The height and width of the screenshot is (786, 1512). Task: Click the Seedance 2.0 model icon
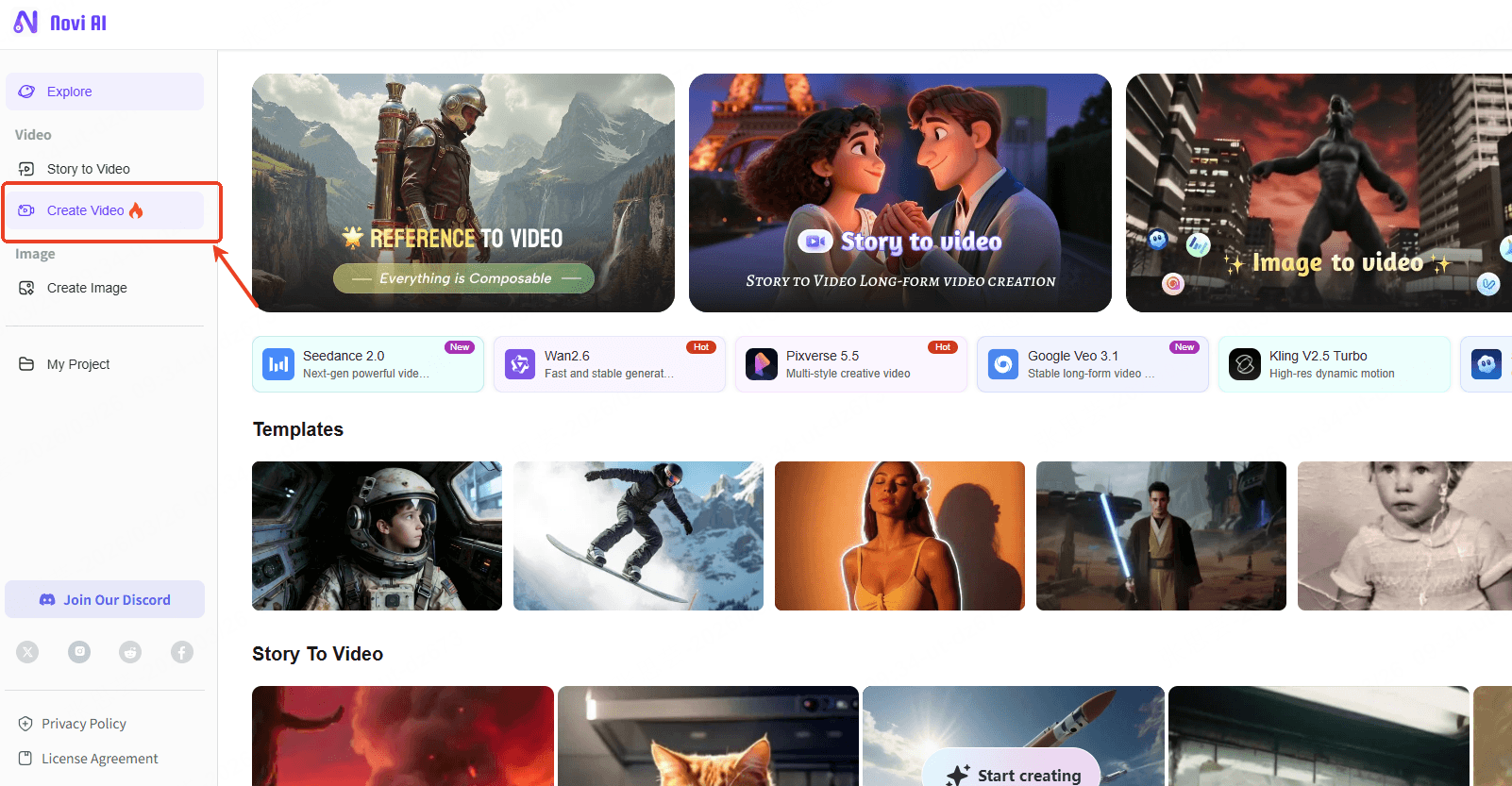[278, 364]
